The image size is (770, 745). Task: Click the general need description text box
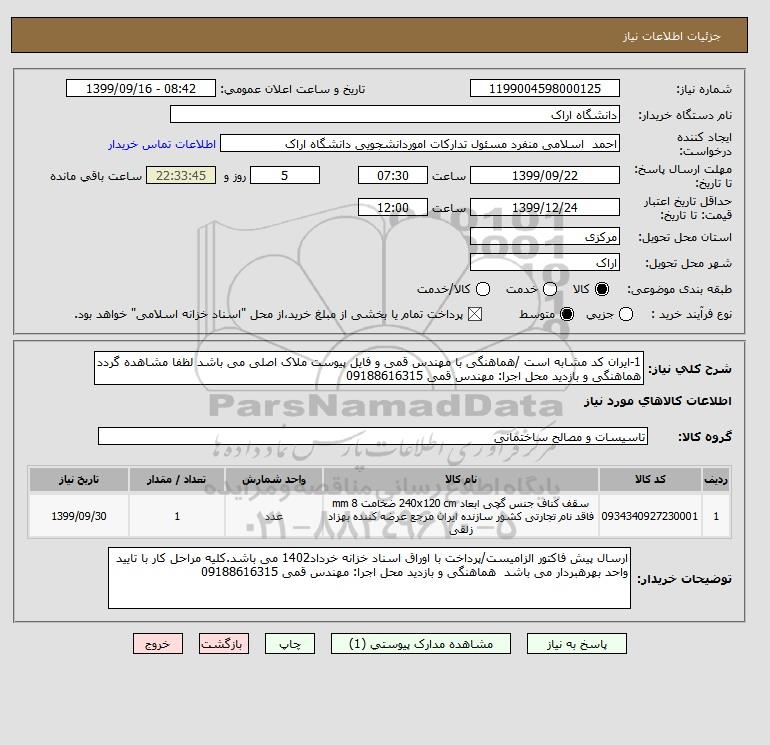tap(369, 368)
